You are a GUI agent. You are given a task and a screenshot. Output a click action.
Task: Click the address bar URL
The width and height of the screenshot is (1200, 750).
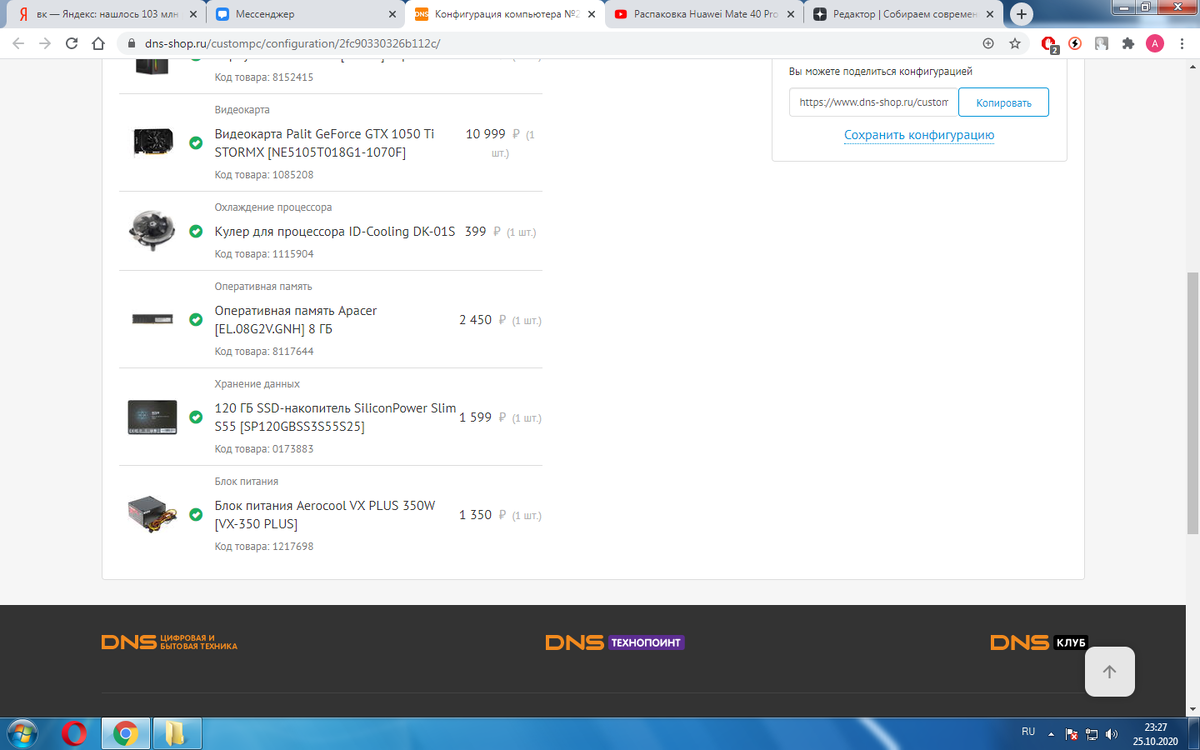(292, 44)
